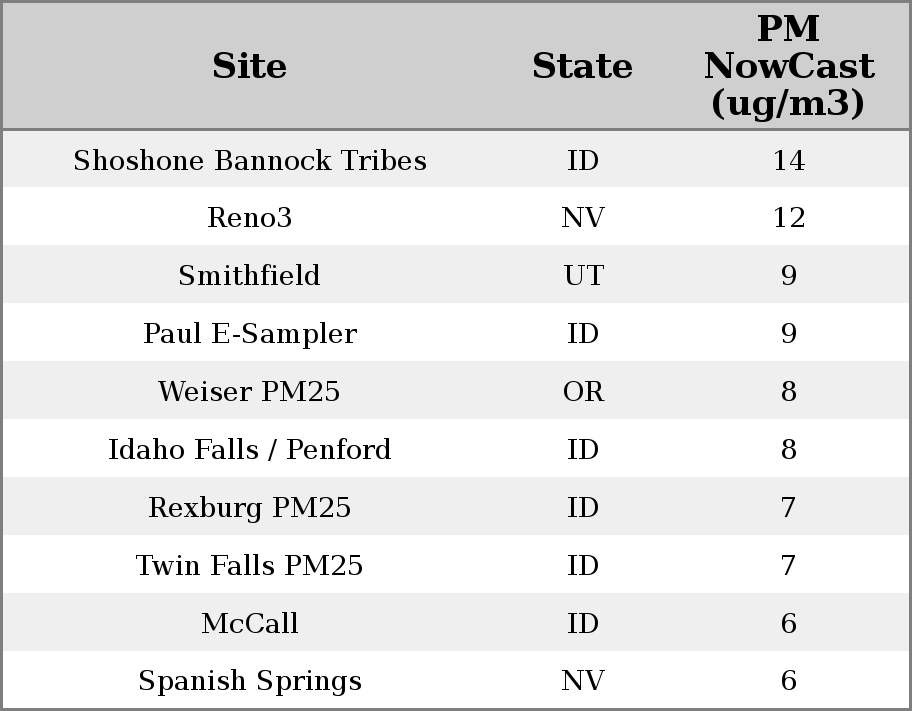Viewport: 912px width, 711px height.
Task: Click the PM NowCast column header
Action: point(788,66)
